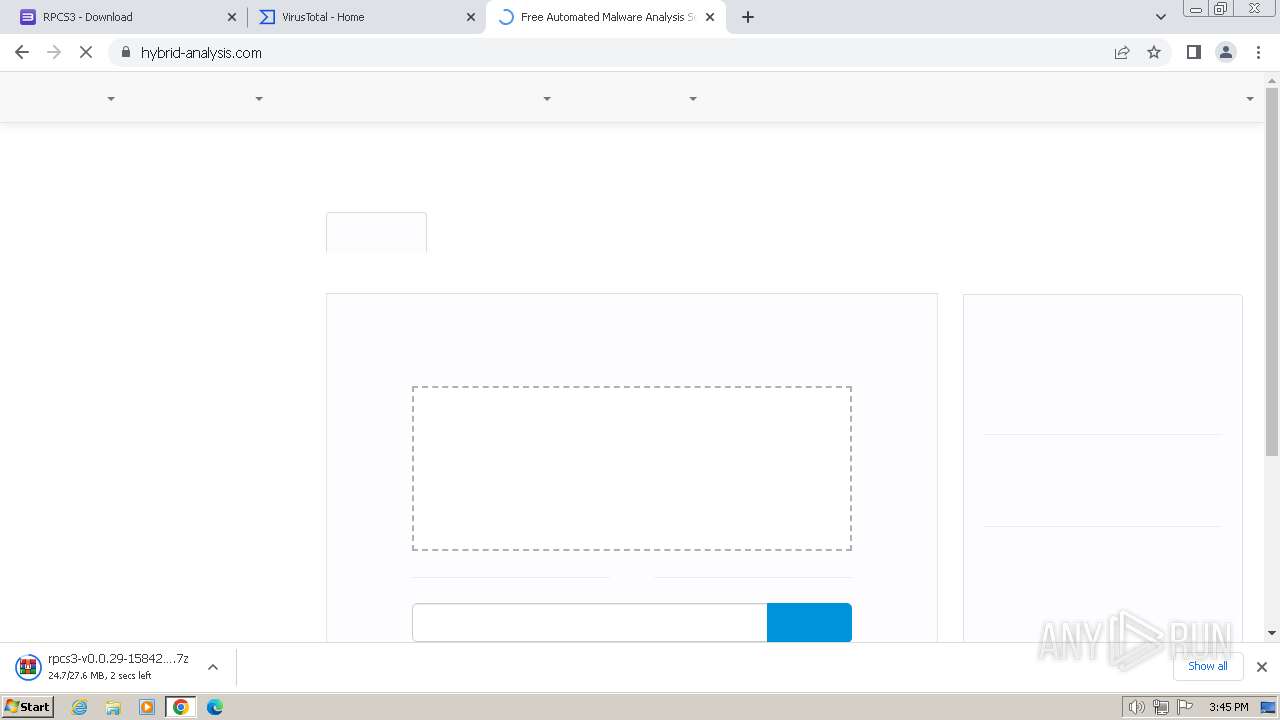Click Show all downloads button
This screenshot has height=720, width=1280.
[x=1208, y=666]
